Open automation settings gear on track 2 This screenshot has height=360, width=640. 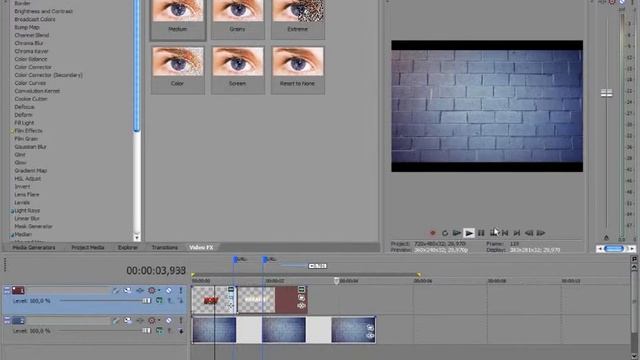tap(152, 320)
